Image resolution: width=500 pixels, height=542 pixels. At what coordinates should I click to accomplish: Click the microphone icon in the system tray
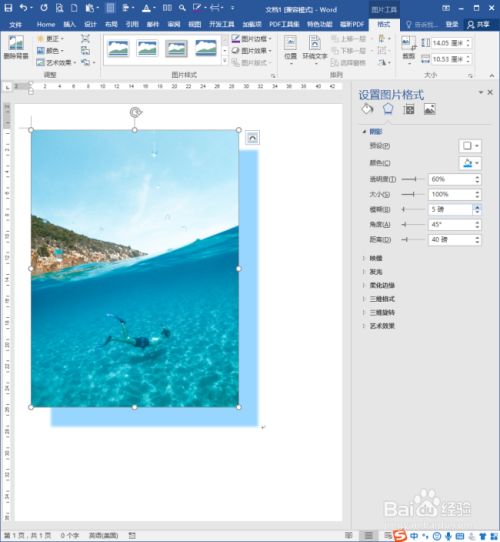tap(448, 536)
